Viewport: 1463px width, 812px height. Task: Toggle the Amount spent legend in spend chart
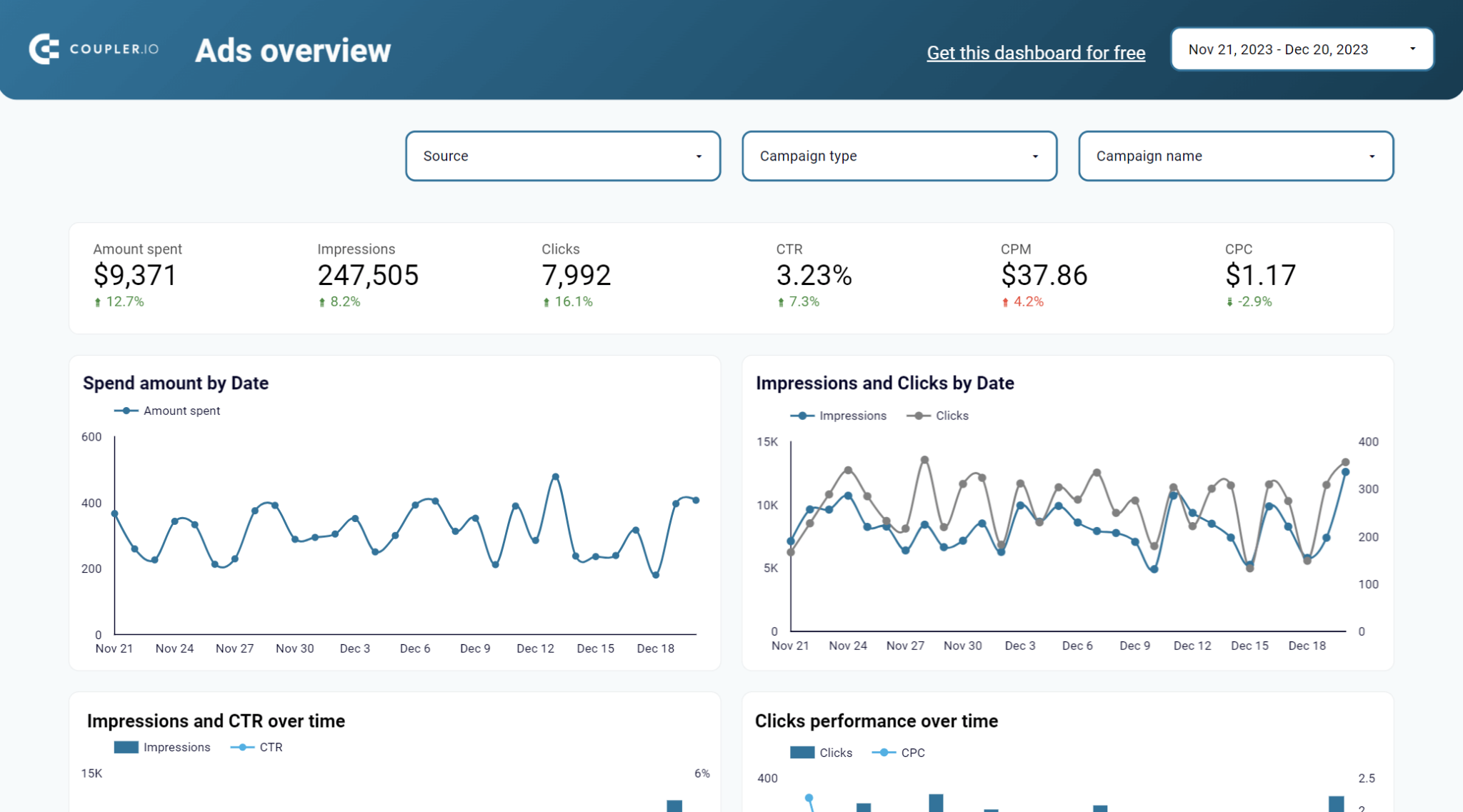[x=167, y=410]
